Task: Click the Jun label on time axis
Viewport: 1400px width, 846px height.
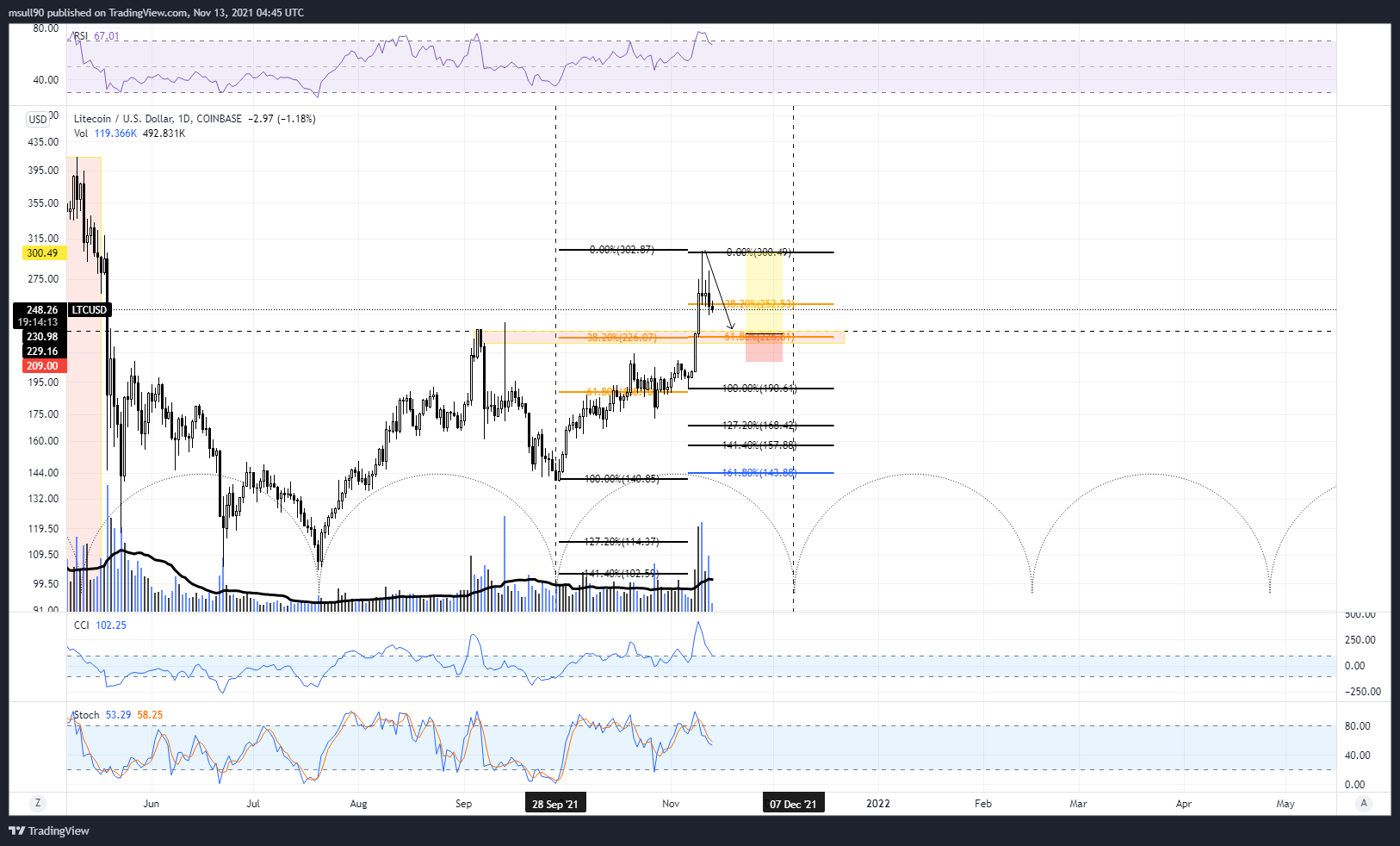Action: 152,804
